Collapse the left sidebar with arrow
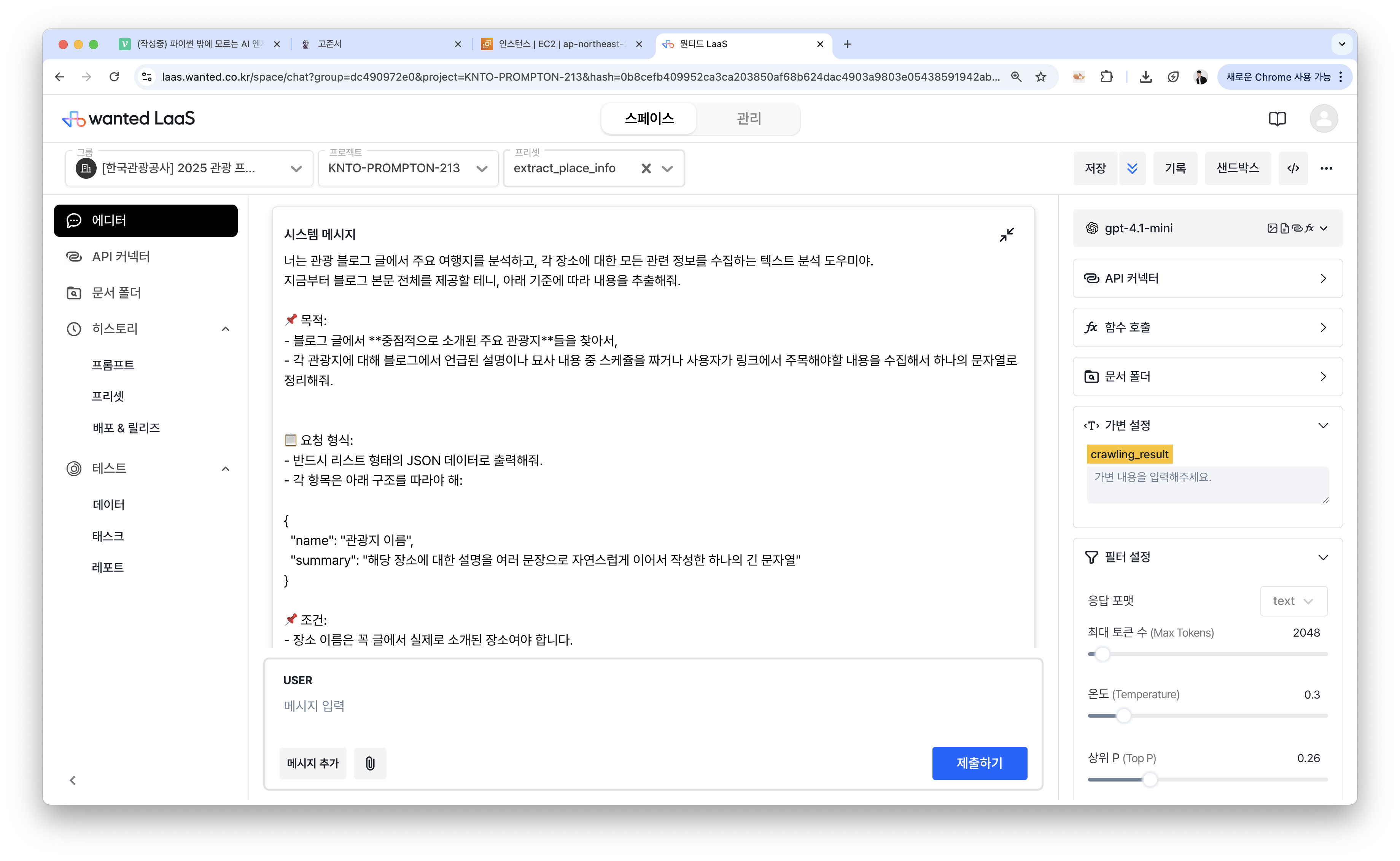 click(73, 780)
